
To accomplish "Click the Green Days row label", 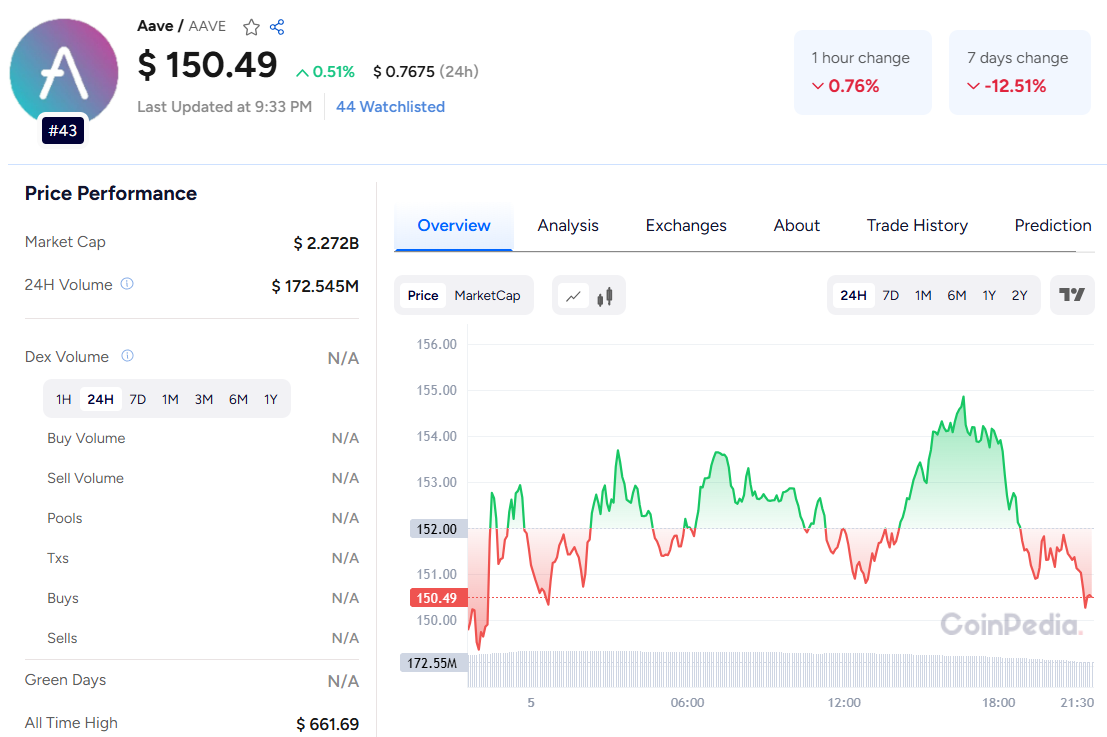I will click(66, 680).
